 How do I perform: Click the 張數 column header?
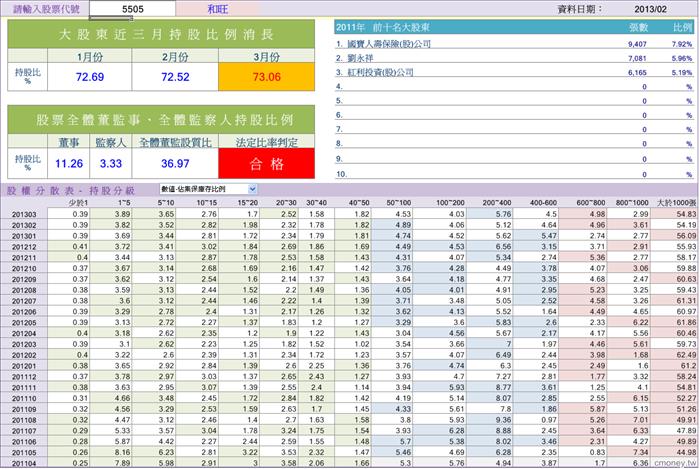click(638, 27)
